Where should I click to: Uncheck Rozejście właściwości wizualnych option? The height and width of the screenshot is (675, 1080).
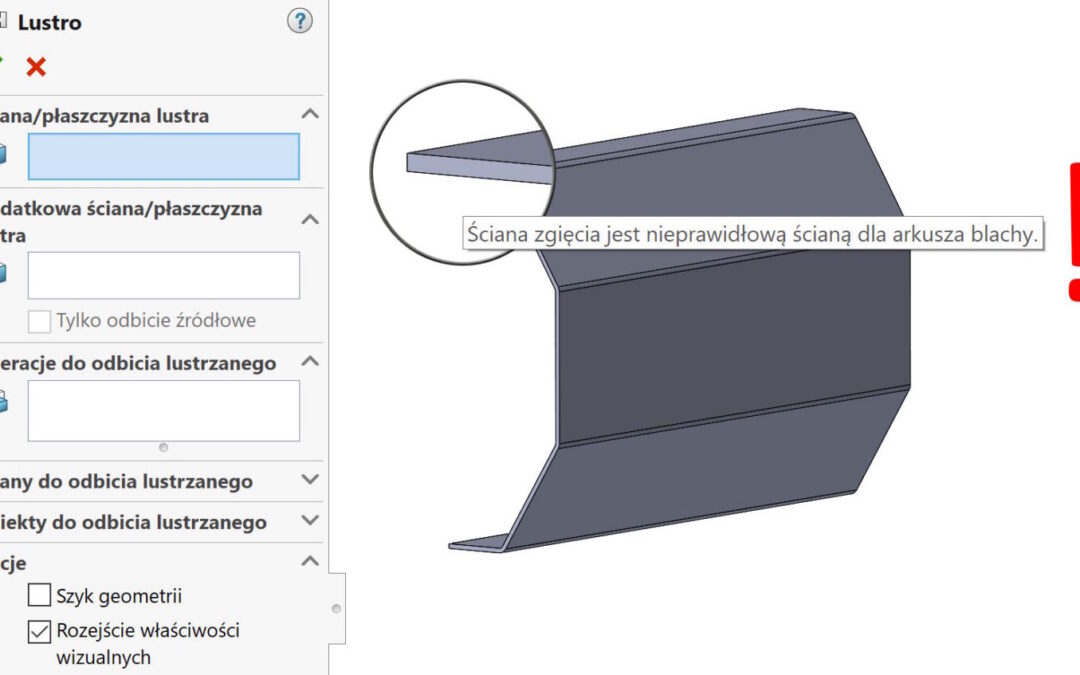pyautogui.click(x=39, y=631)
